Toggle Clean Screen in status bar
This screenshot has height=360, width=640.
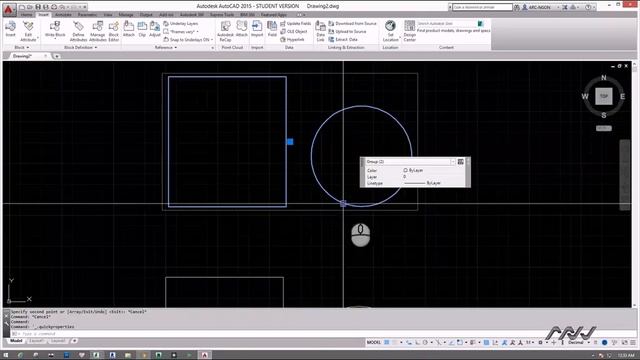coord(624,342)
